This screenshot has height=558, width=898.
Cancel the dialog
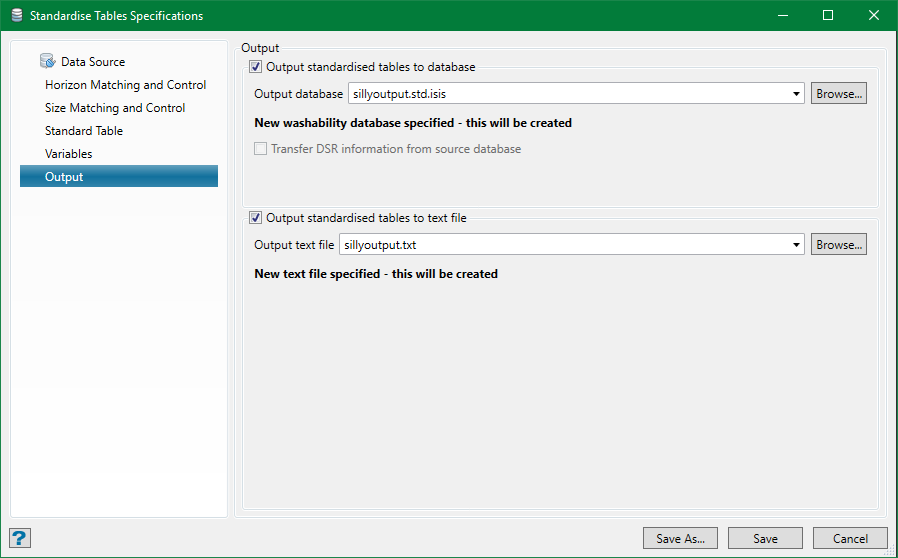tap(850, 538)
